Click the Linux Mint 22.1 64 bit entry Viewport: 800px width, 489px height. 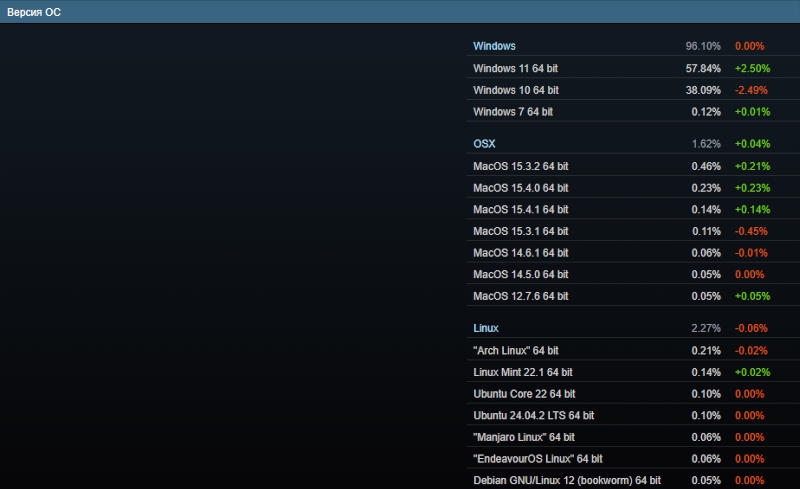(x=522, y=372)
